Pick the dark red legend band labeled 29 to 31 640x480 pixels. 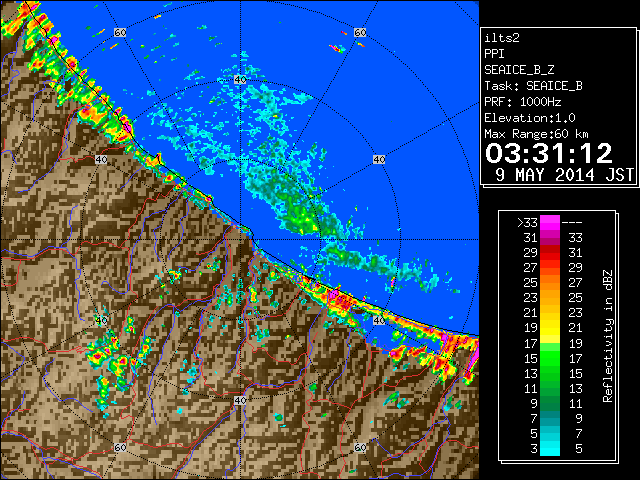coord(550,253)
